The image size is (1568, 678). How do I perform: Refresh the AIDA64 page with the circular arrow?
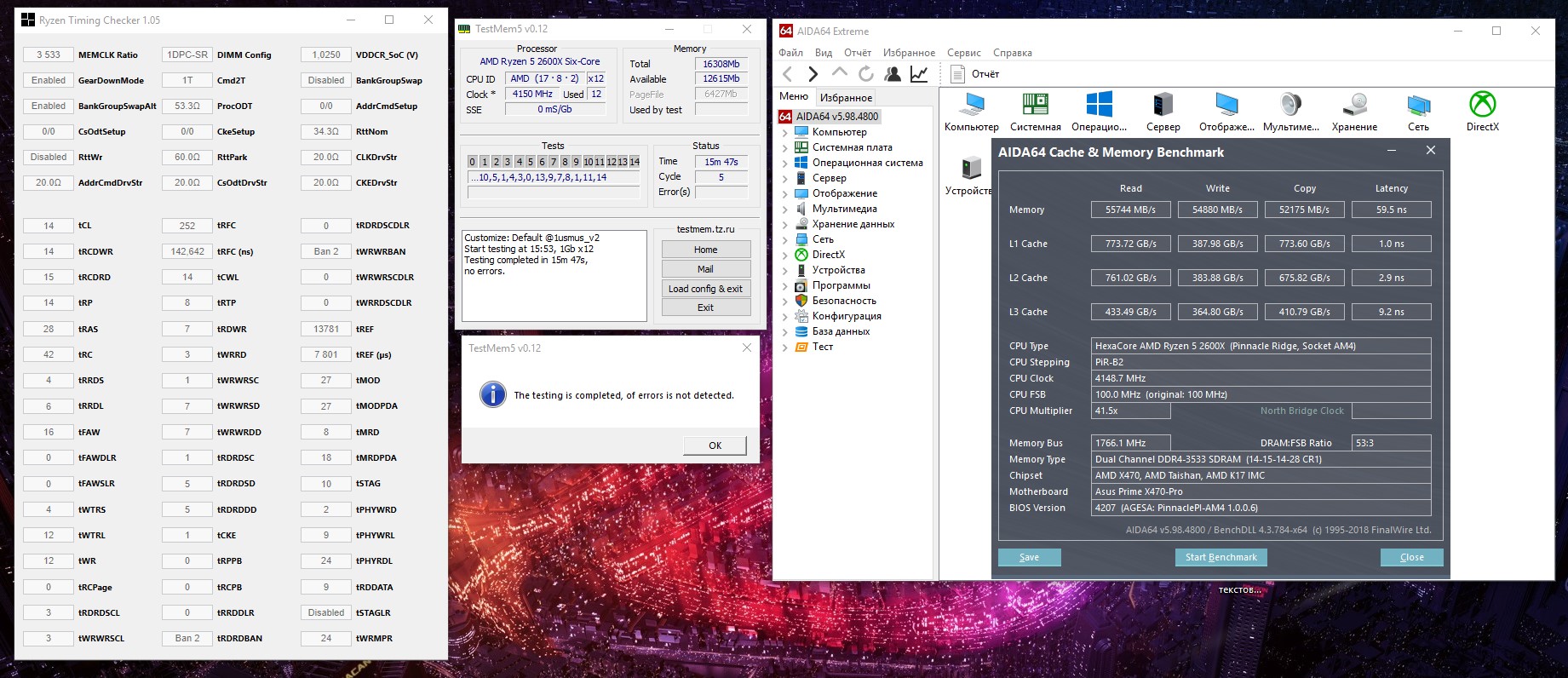866,74
